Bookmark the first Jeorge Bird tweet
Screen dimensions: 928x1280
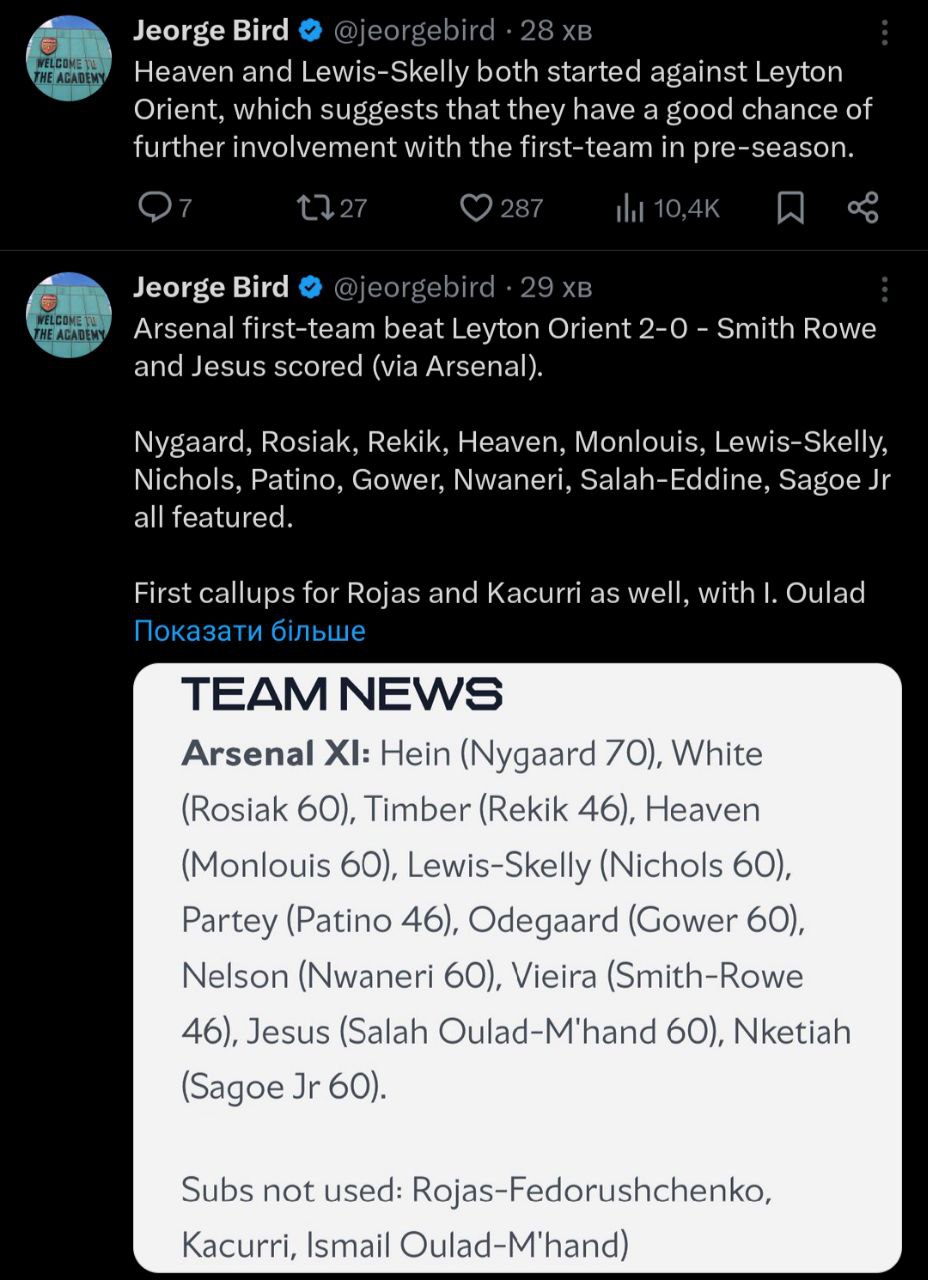pyautogui.click(x=790, y=207)
